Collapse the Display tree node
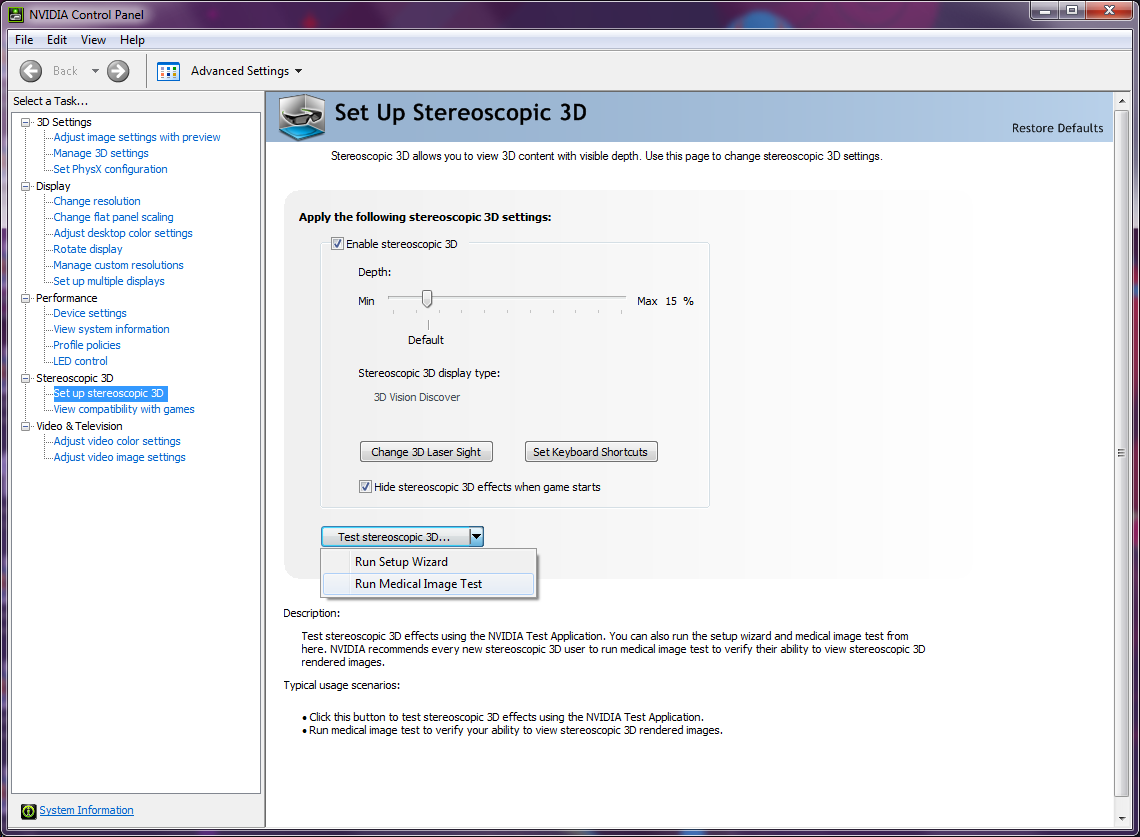 (x=25, y=186)
